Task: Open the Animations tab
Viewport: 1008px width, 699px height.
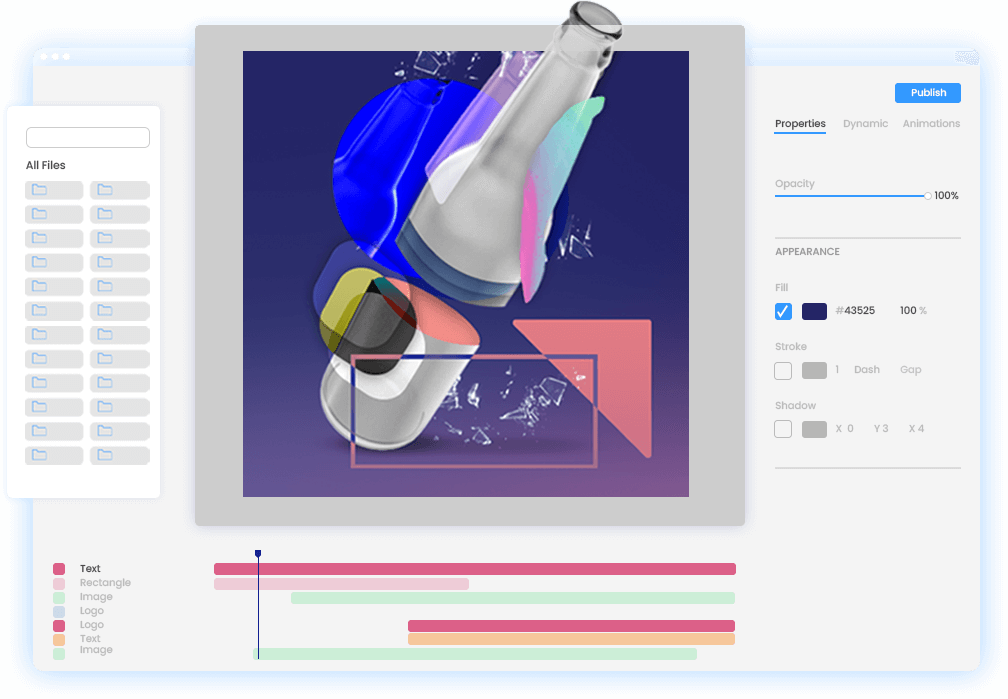Action: tap(931, 123)
